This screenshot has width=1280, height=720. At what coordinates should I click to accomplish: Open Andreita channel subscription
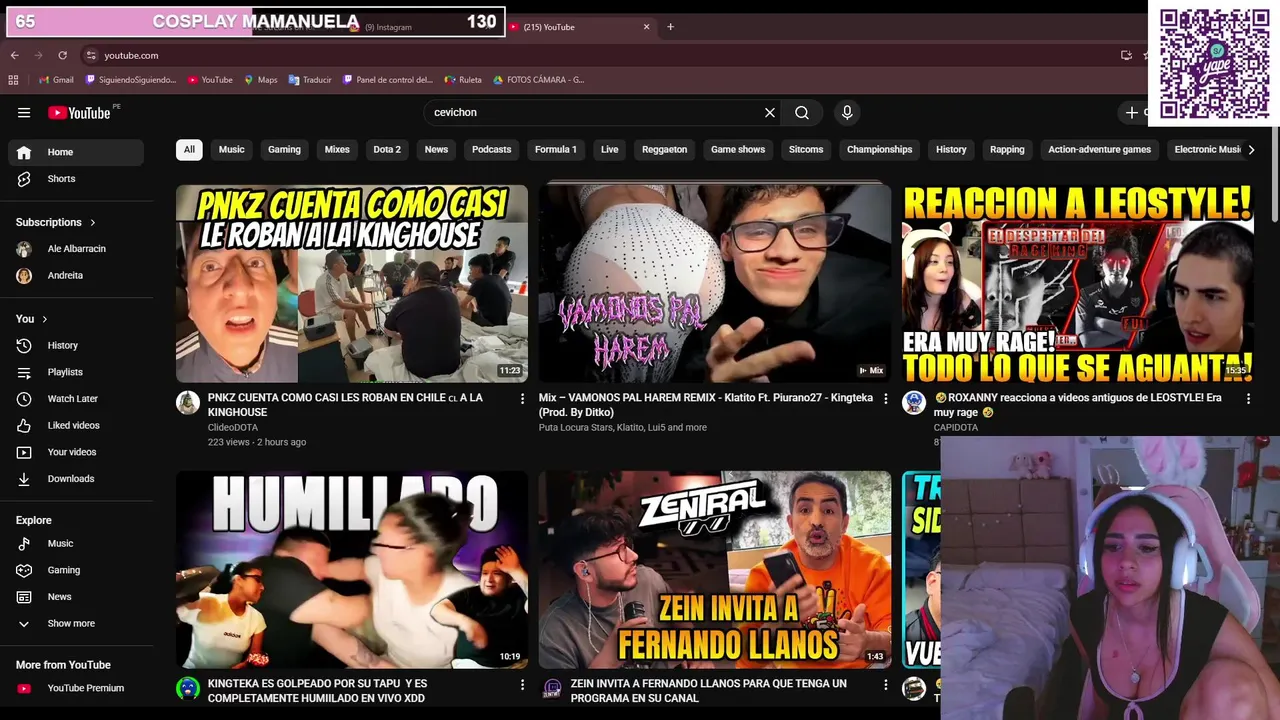(x=76, y=275)
